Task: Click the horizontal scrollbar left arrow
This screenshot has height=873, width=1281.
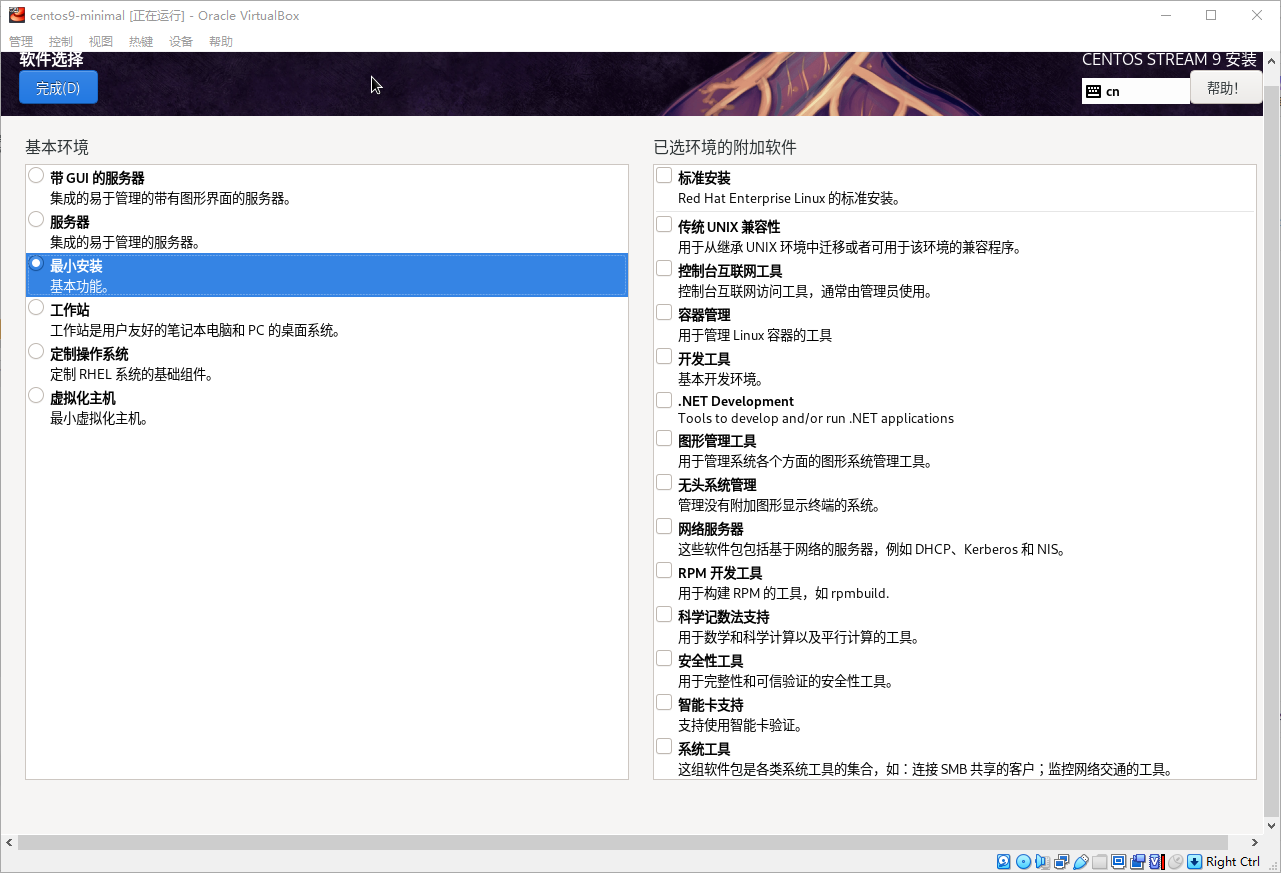Action: [9, 842]
